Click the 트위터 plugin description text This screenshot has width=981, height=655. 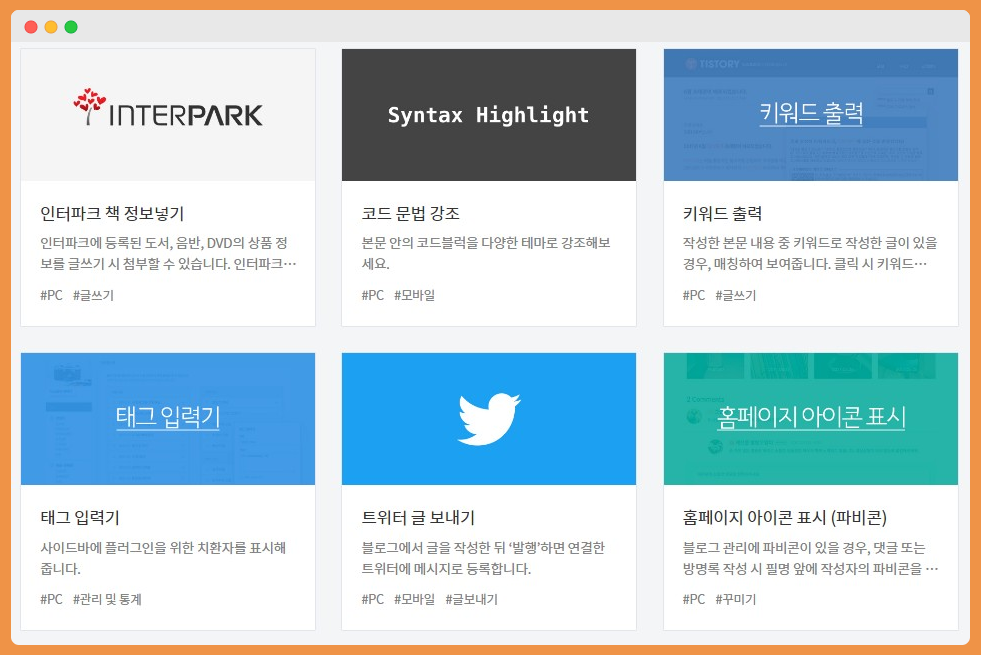[x=483, y=558]
